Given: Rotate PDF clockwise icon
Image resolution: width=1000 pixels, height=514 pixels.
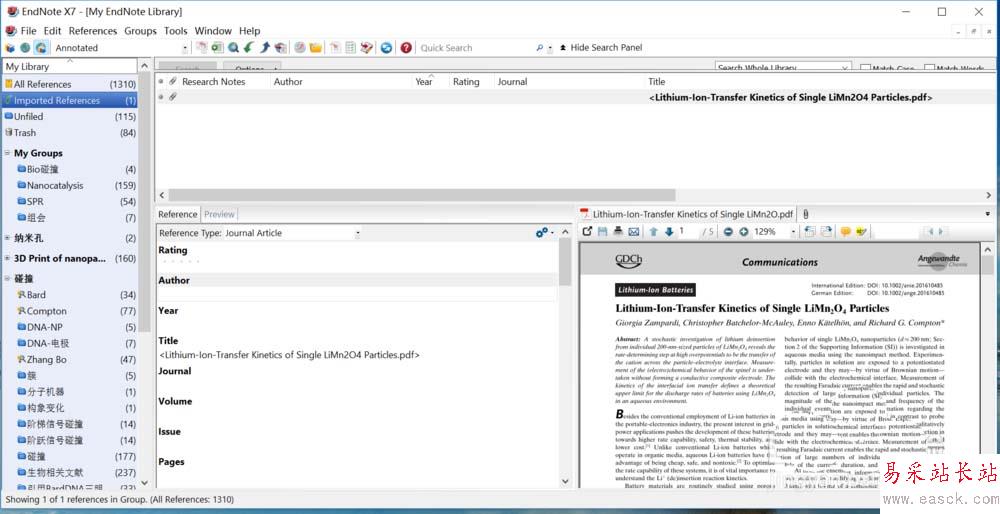Looking at the screenshot, I should [826, 232].
